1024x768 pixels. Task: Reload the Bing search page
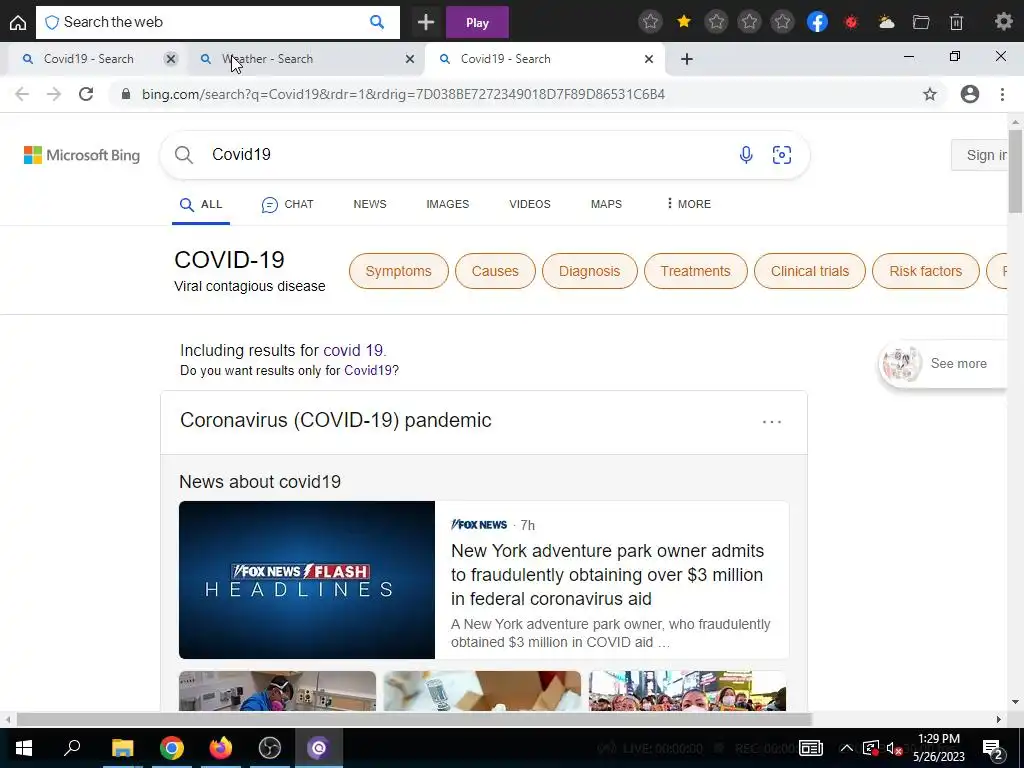[x=86, y=94]
